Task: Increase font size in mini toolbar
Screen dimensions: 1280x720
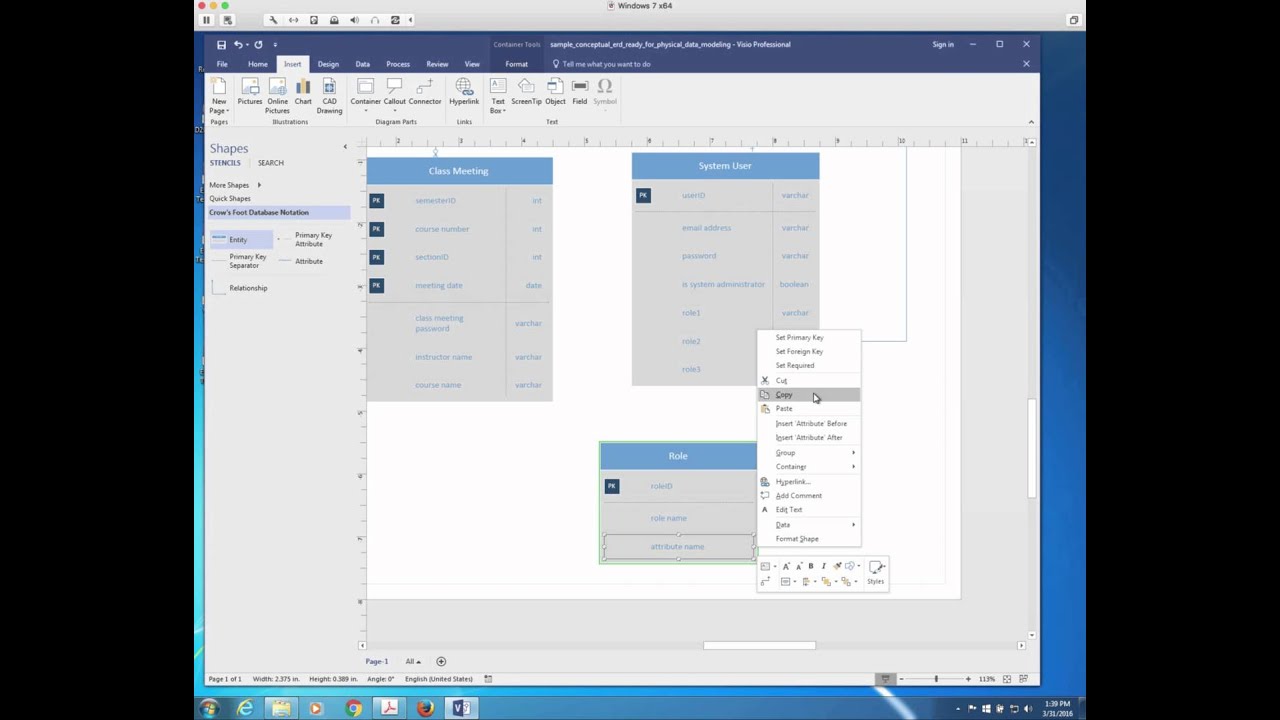Action: [x=786, y=566]
